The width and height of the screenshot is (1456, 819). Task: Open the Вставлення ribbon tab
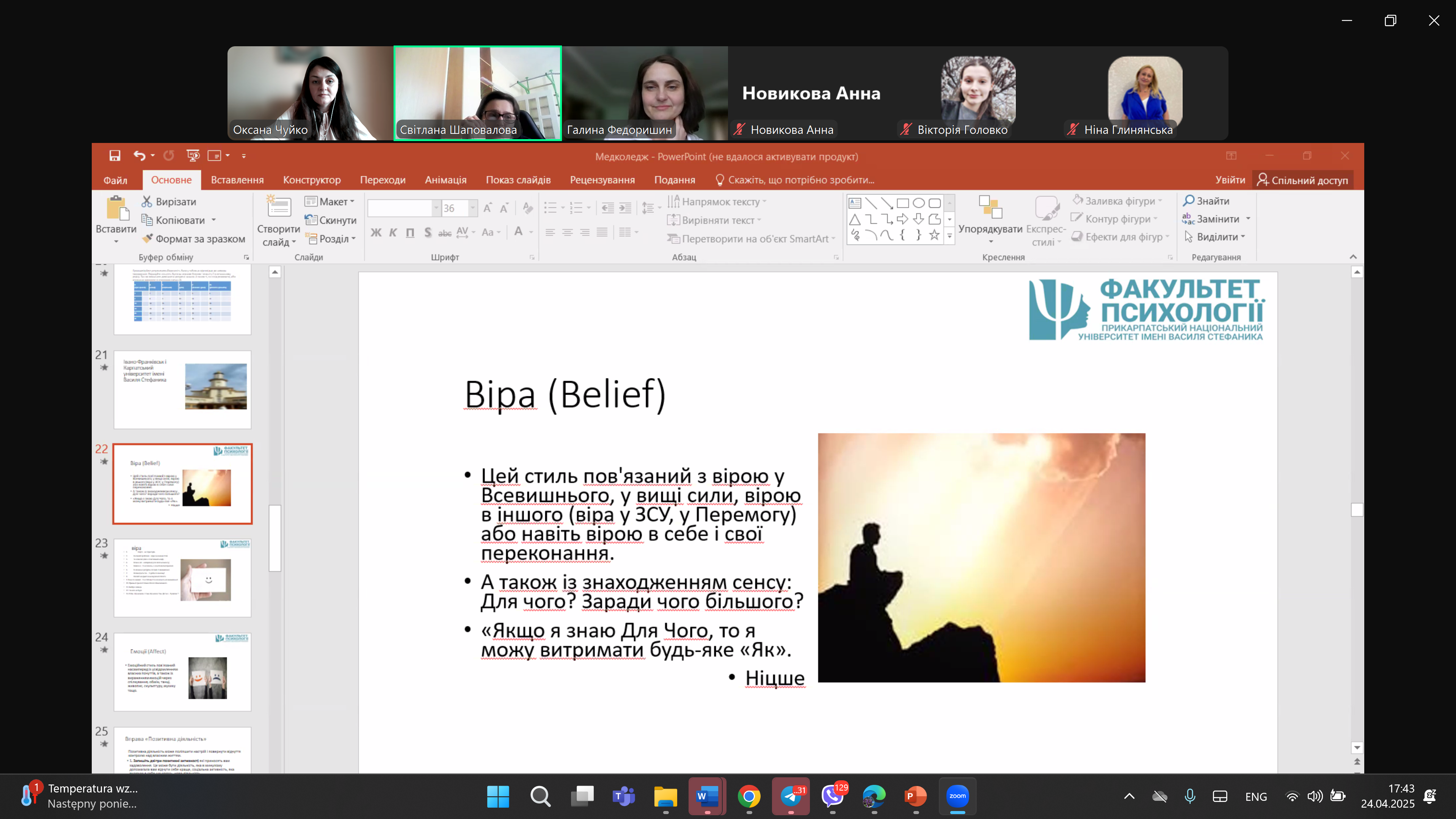(237, 180)
